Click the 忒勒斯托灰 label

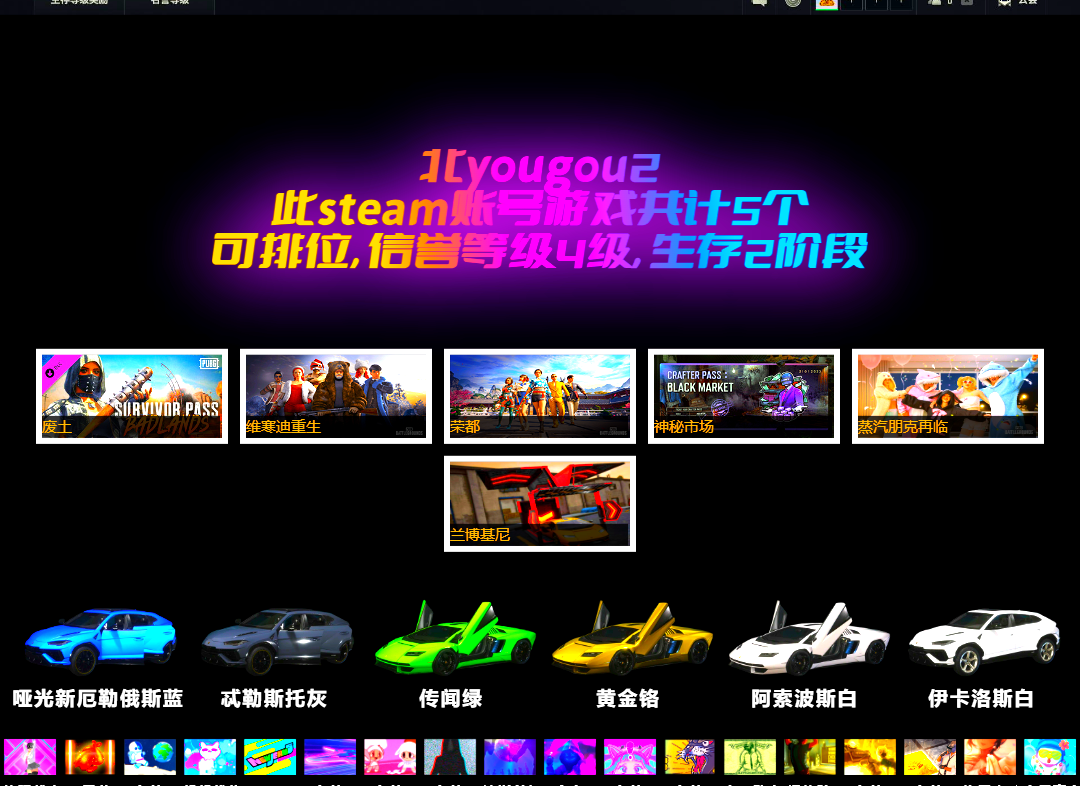click(x=274, y=699)
